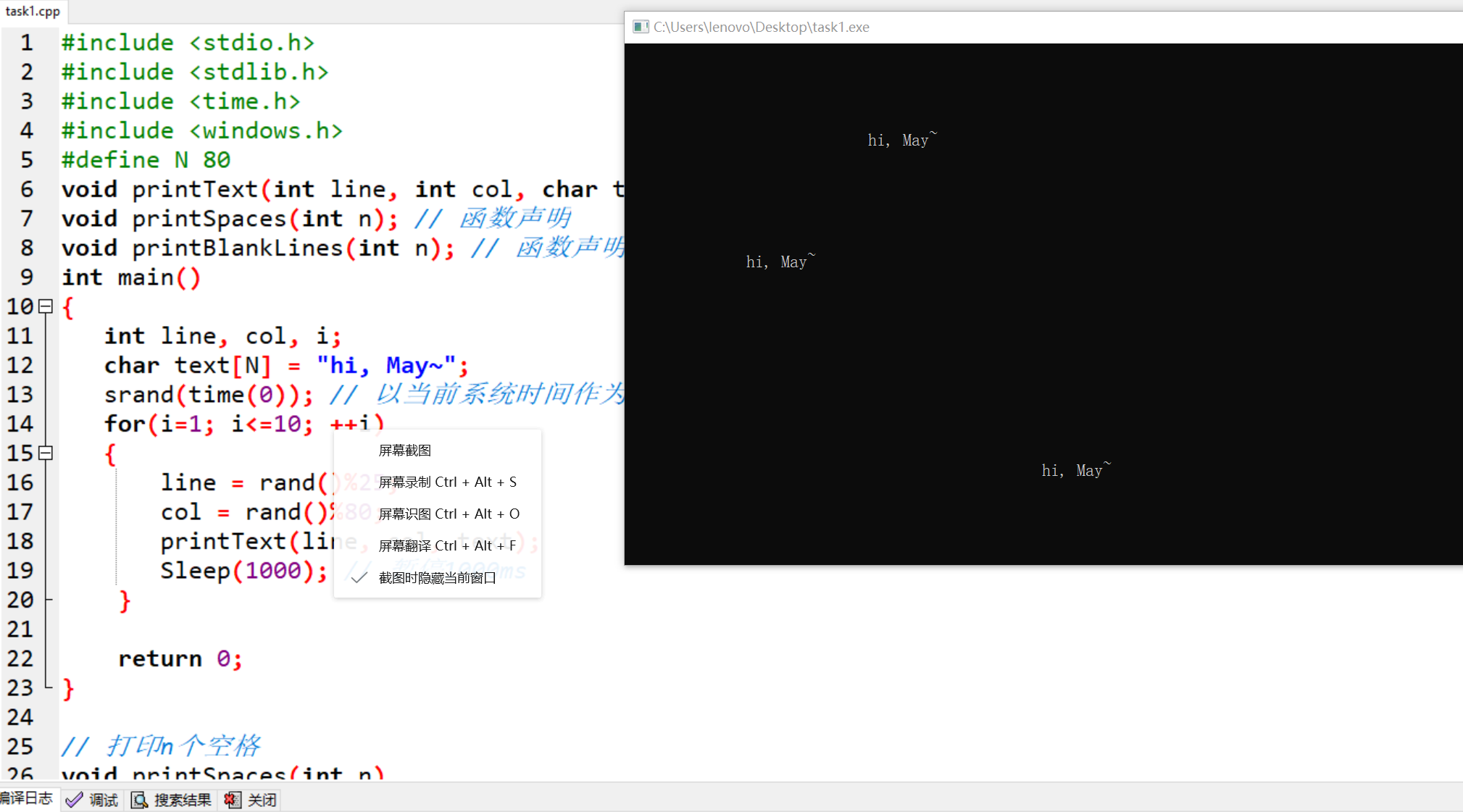Click the purple checkmark icon on 调试 tab
Viewport: 1463px width, 812px height.
click(x=74, y=800)
